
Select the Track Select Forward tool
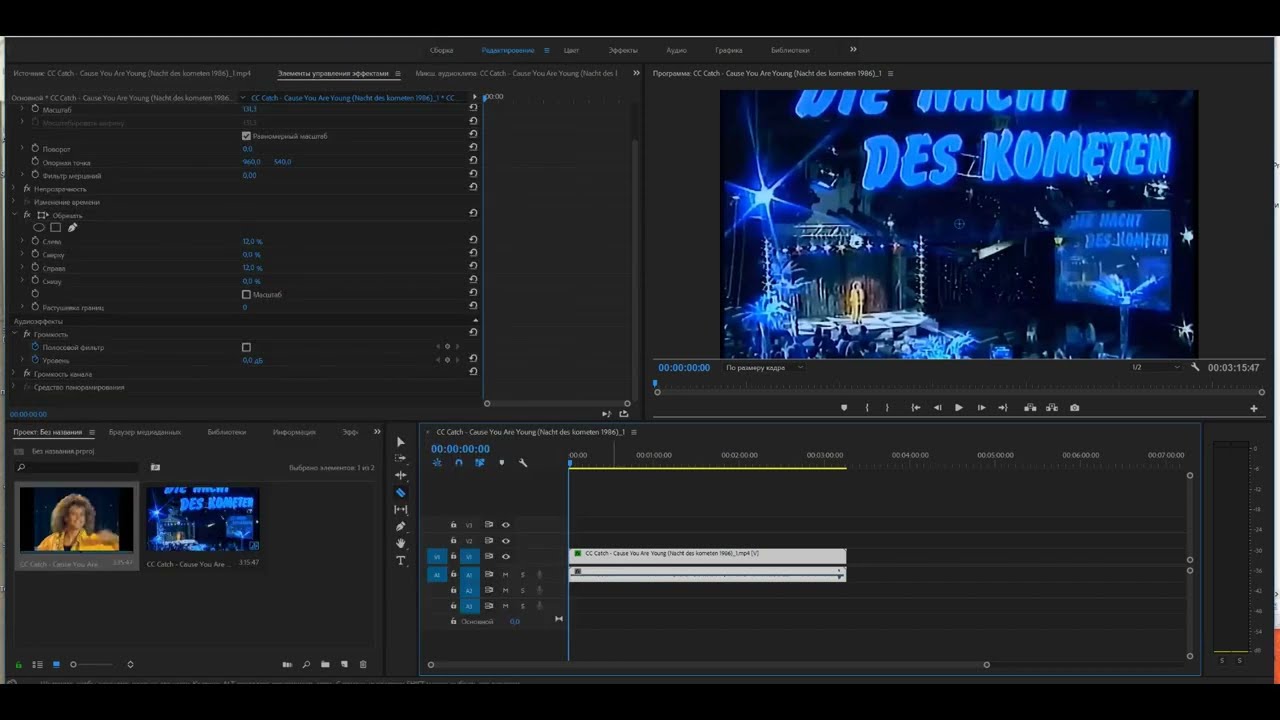pos(401,458)
